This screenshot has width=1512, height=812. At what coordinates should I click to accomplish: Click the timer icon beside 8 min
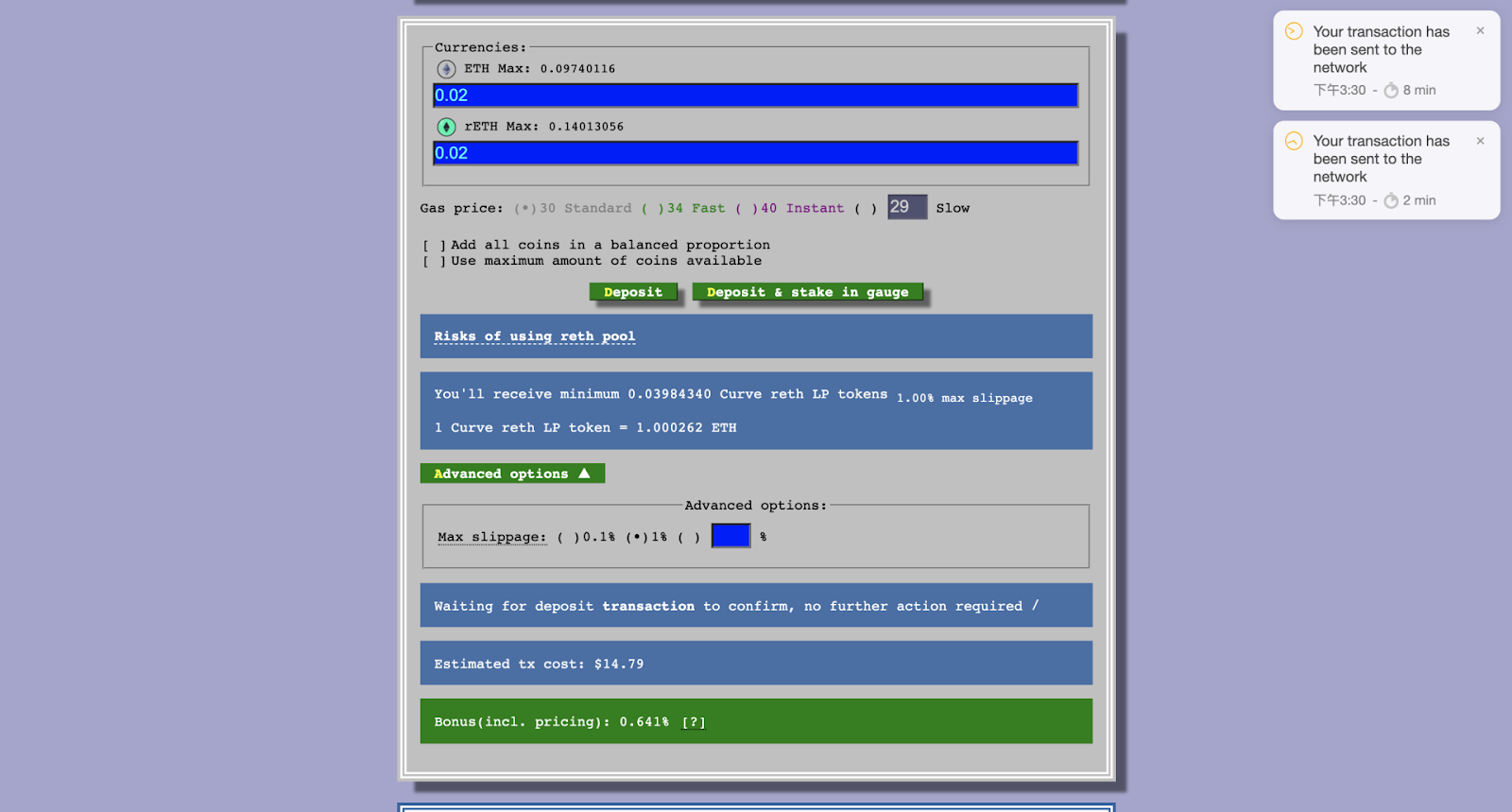(x=1391, y=91)
